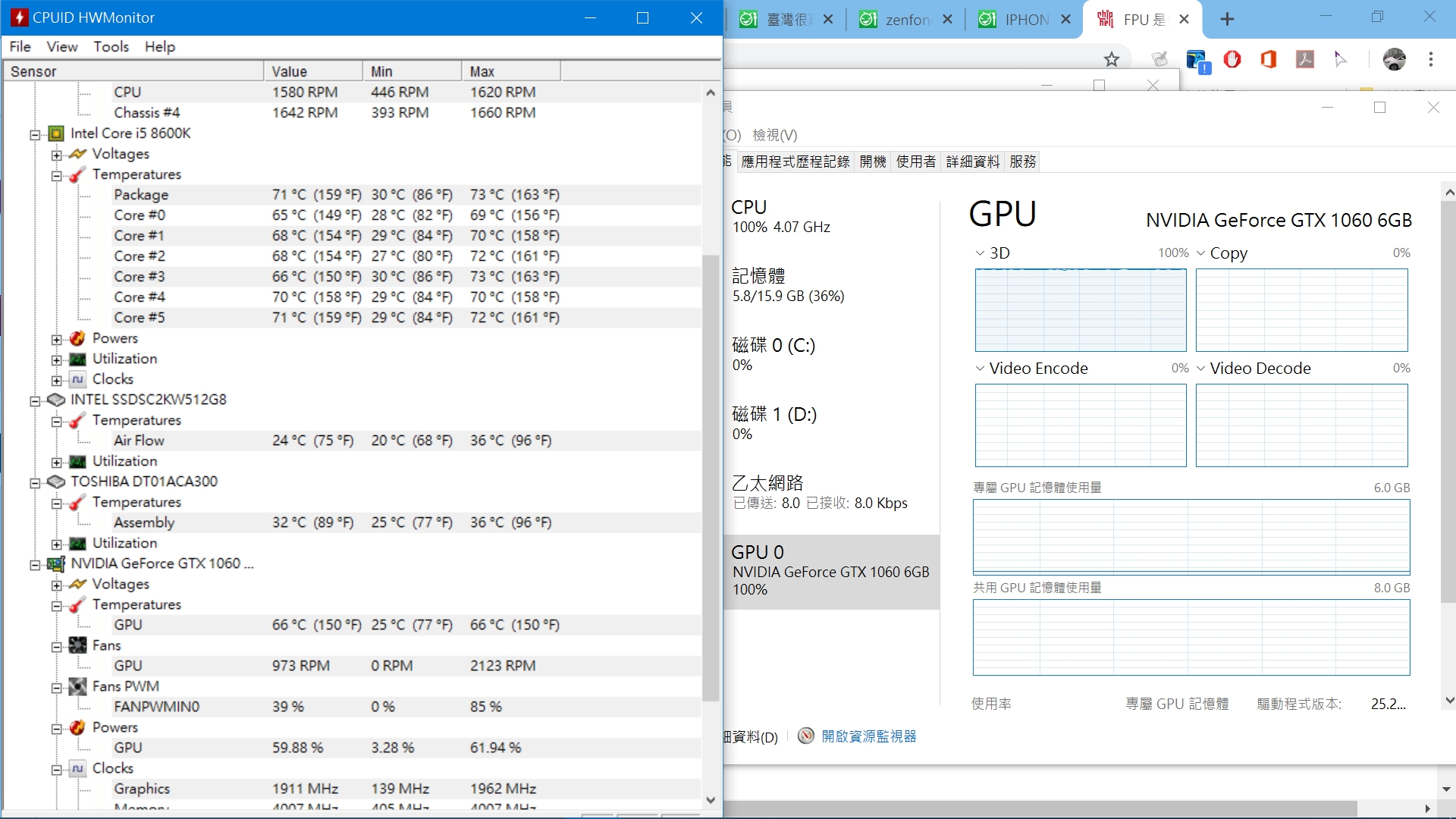Open the View menu in HWMonitor
The height and width of the screenshot is (819, 1456).
tap(62, 46)
